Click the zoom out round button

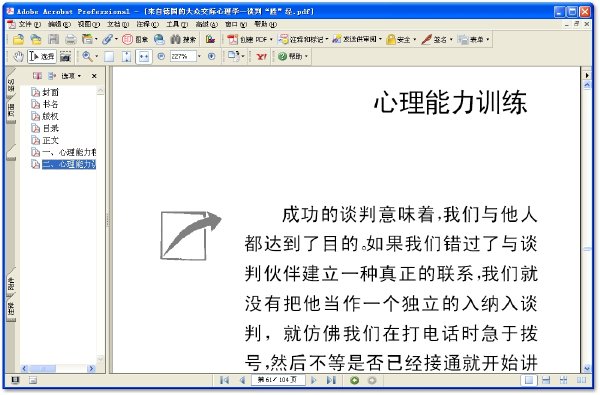tap(161, 56)
